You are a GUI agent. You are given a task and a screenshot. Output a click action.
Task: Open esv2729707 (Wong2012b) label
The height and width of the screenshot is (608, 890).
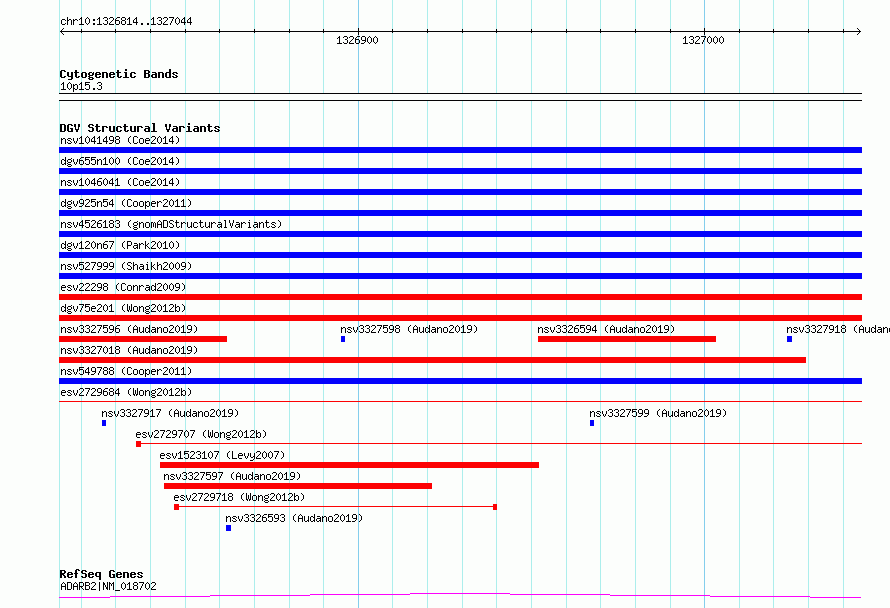pyautogui.click(x=201, y=434)
